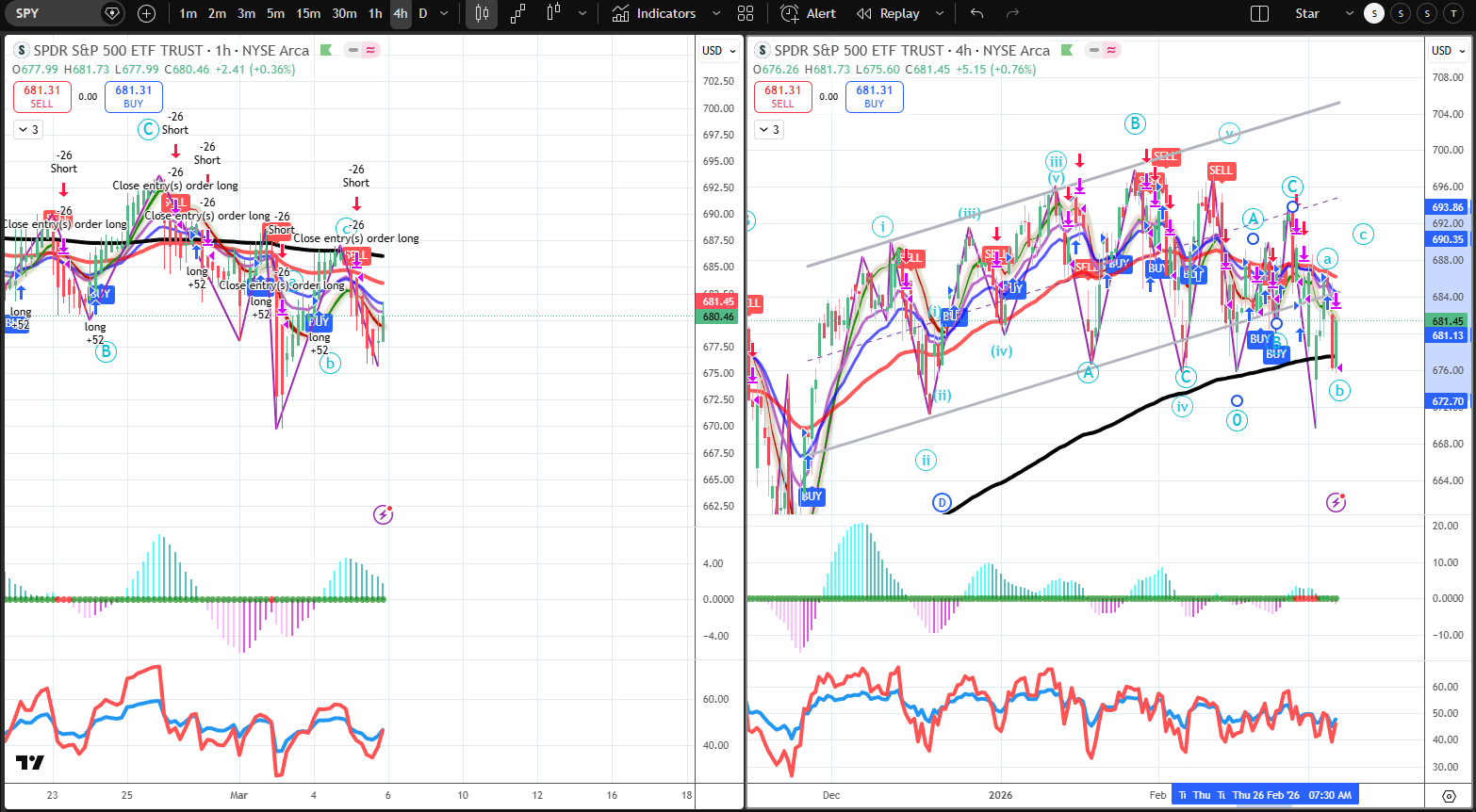The height and width of the screenshot is (812, 1476).
Task: Click the circled D wave label on 4h chart
Action: point(943,502)
